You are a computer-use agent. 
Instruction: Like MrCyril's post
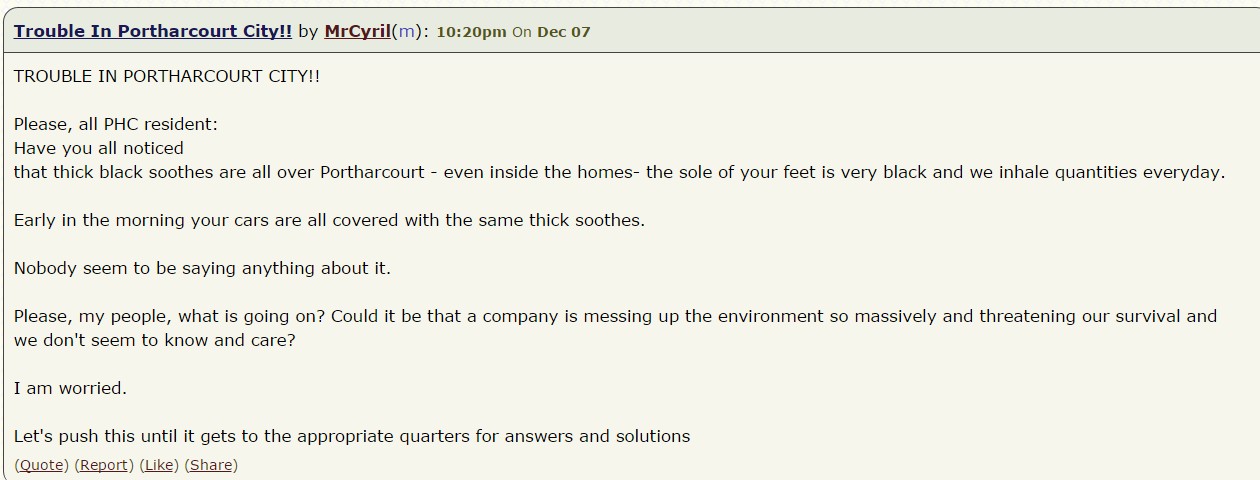[x=159, y=465]
